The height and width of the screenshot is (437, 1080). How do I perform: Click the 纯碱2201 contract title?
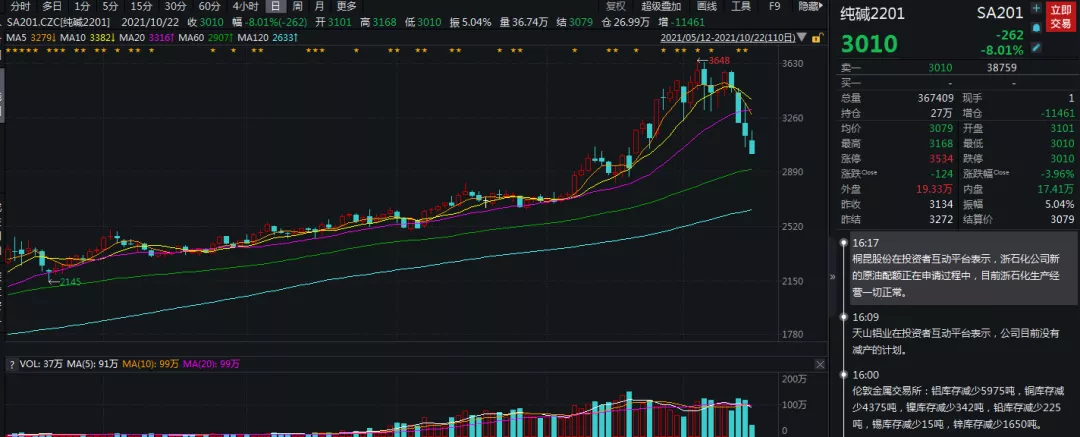[873, 13]
